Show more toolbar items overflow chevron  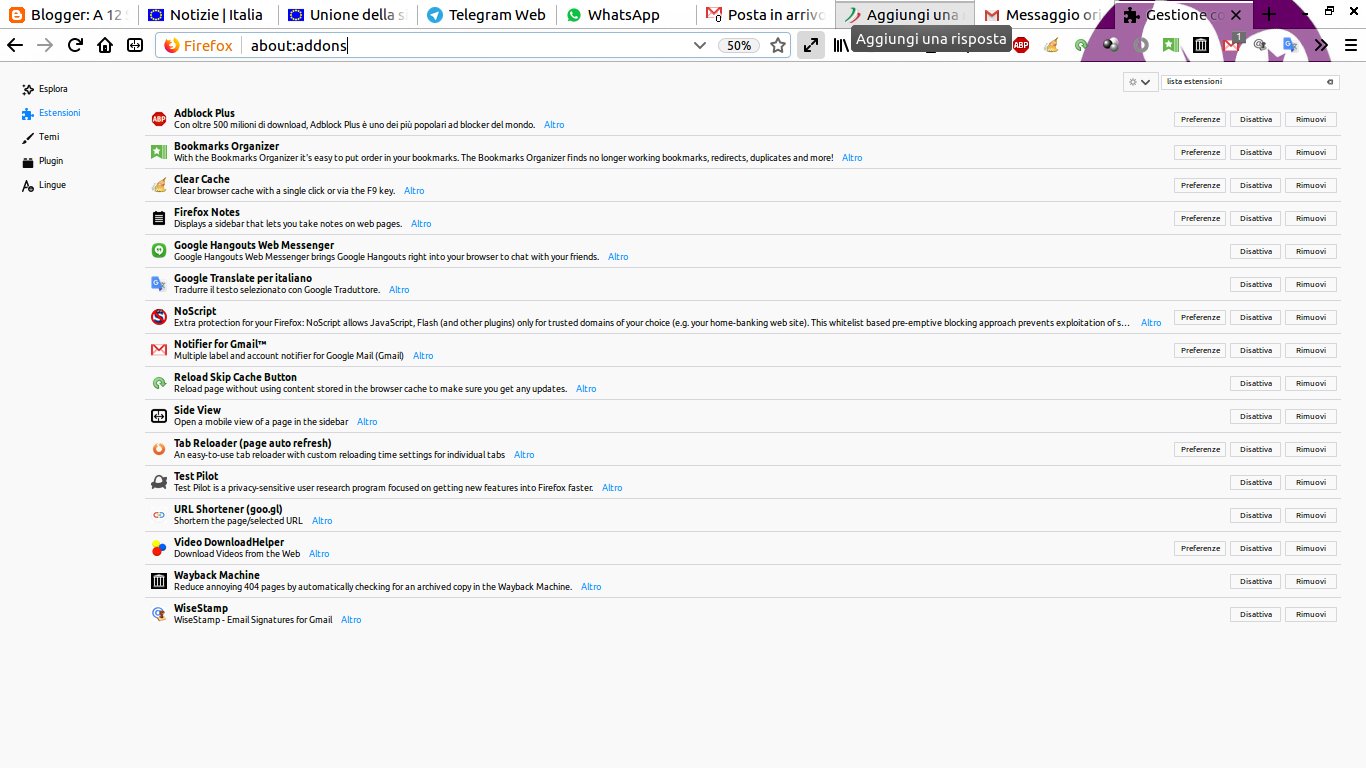click(x=1321, y=45)
